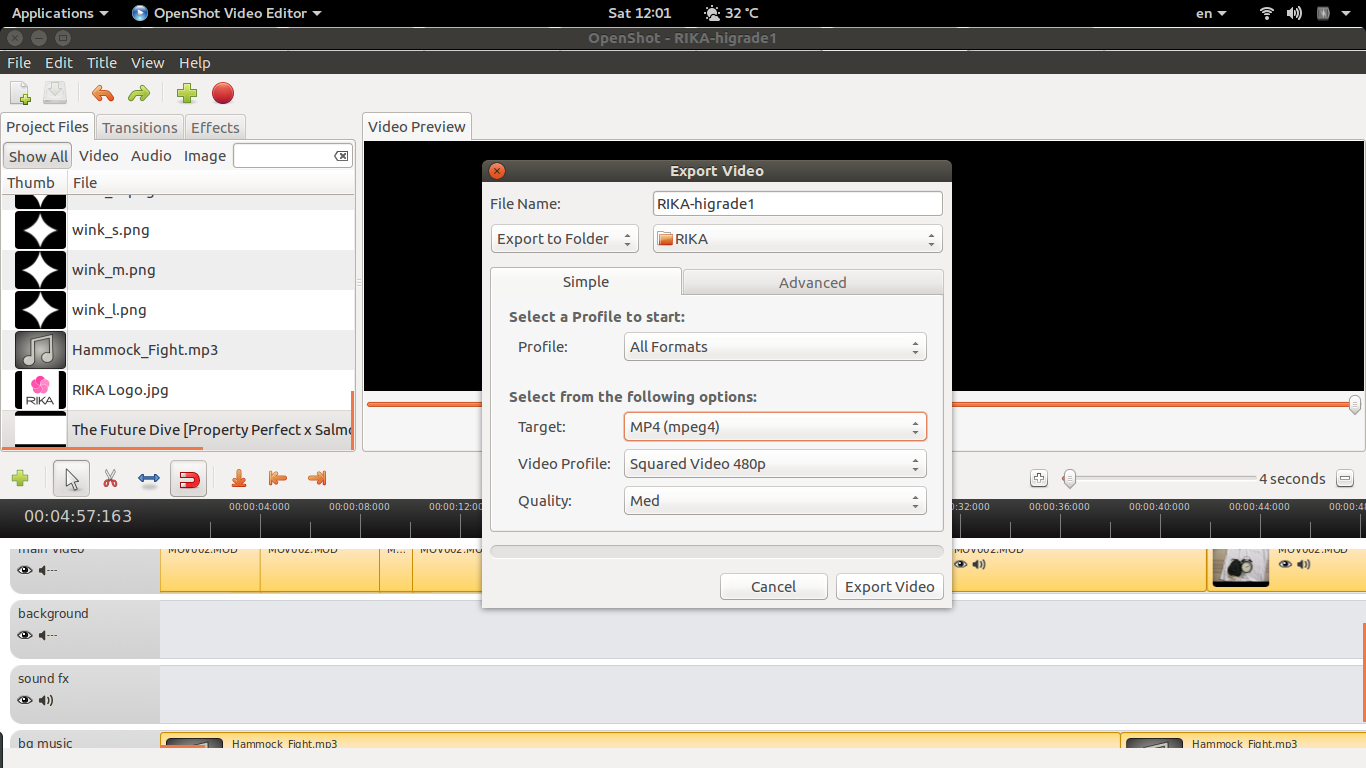Open the OpenShot Video Editor app menu
This screenshot has width=1366, height=768.
coord(227,13)
